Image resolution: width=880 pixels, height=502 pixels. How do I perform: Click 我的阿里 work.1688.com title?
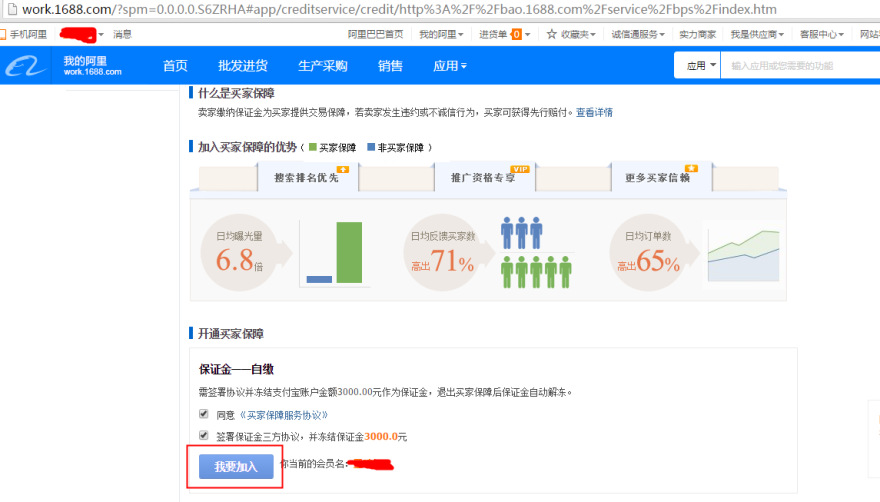[93, 66]
